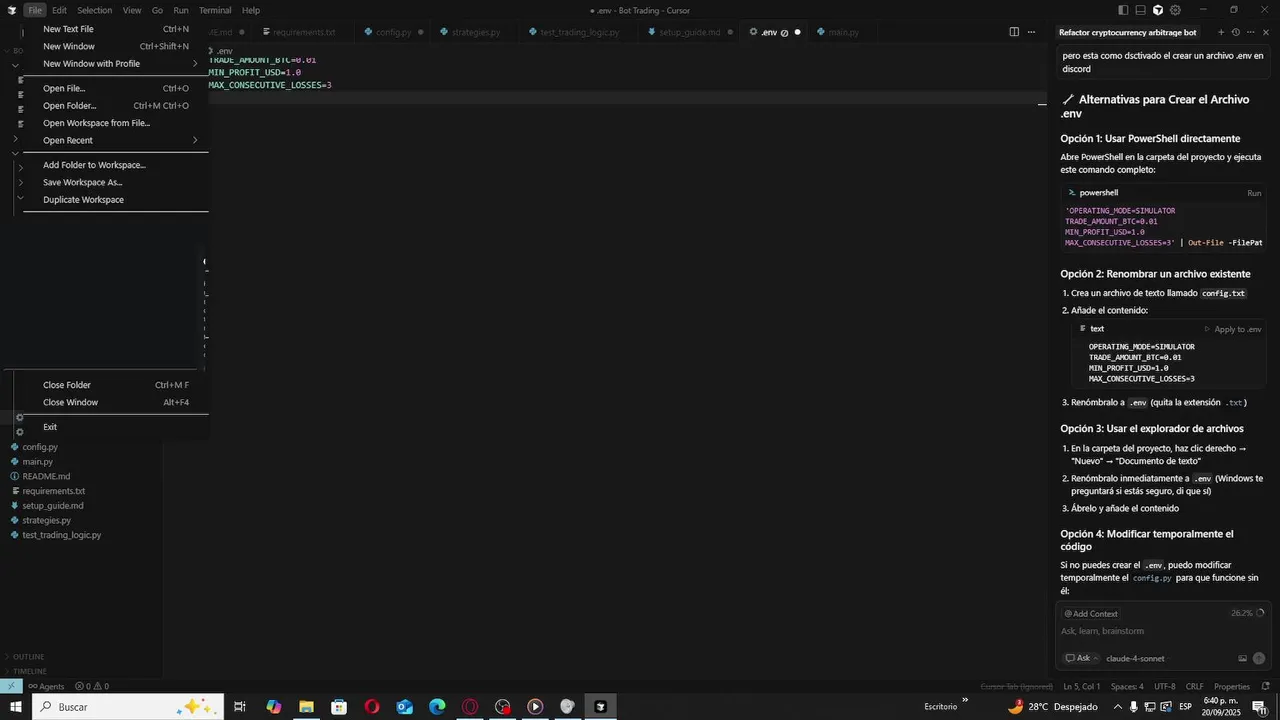
Task: Expand Open Recent submenu
Action: pos(116,141)
